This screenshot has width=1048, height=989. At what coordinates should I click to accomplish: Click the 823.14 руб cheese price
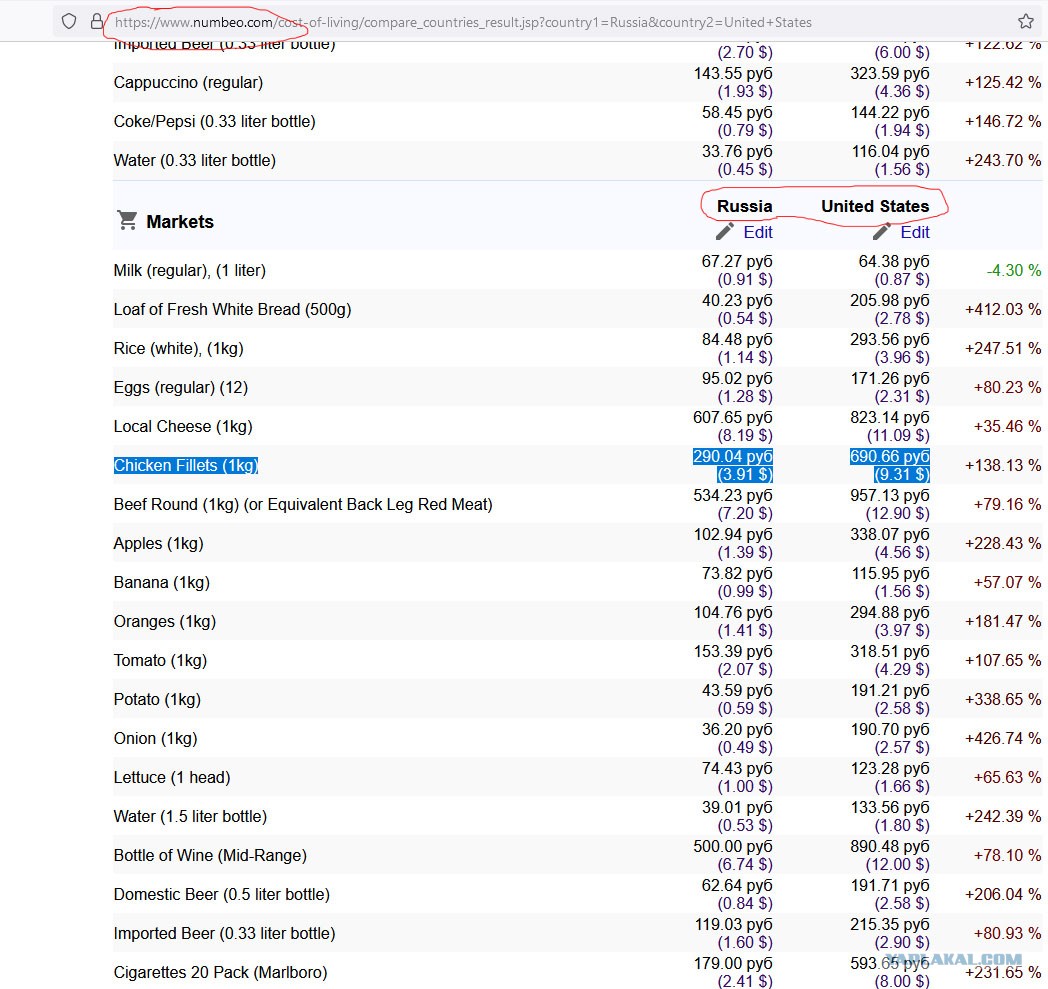pyautogui.click(x=890, y=417)
